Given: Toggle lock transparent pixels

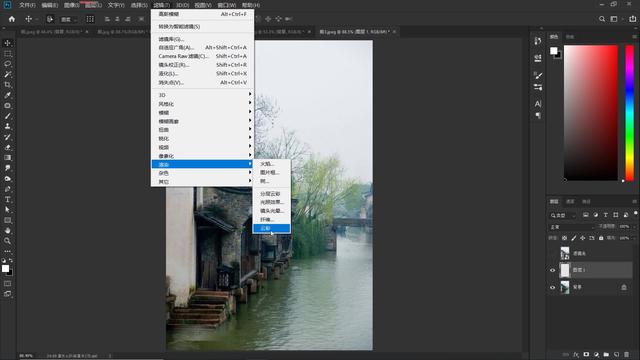Looking at the screenshot, I should pos(564,238).
